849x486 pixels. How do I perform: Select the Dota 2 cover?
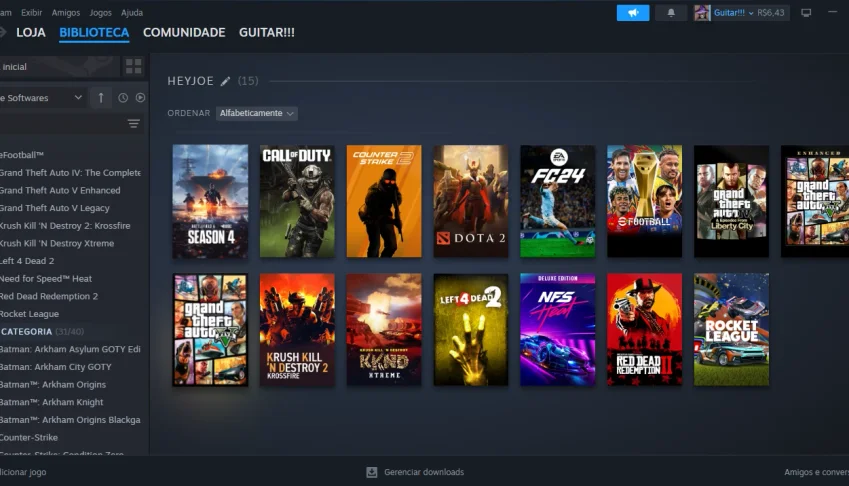click(471, 201)
